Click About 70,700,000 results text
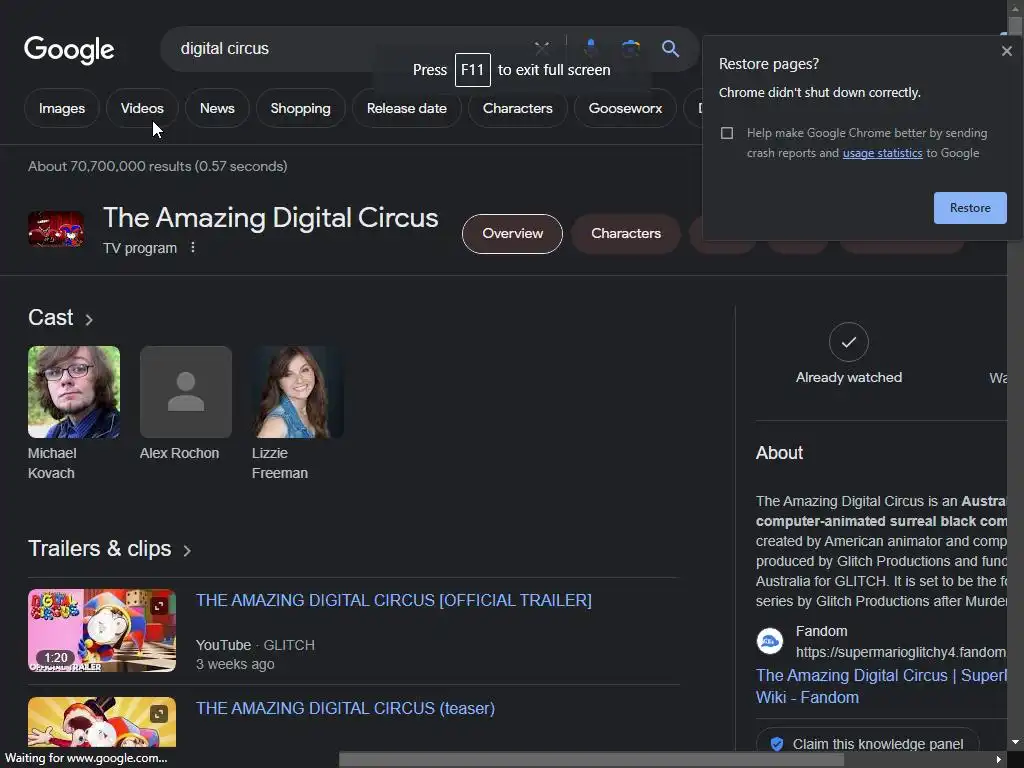 [x=157, y=166]
